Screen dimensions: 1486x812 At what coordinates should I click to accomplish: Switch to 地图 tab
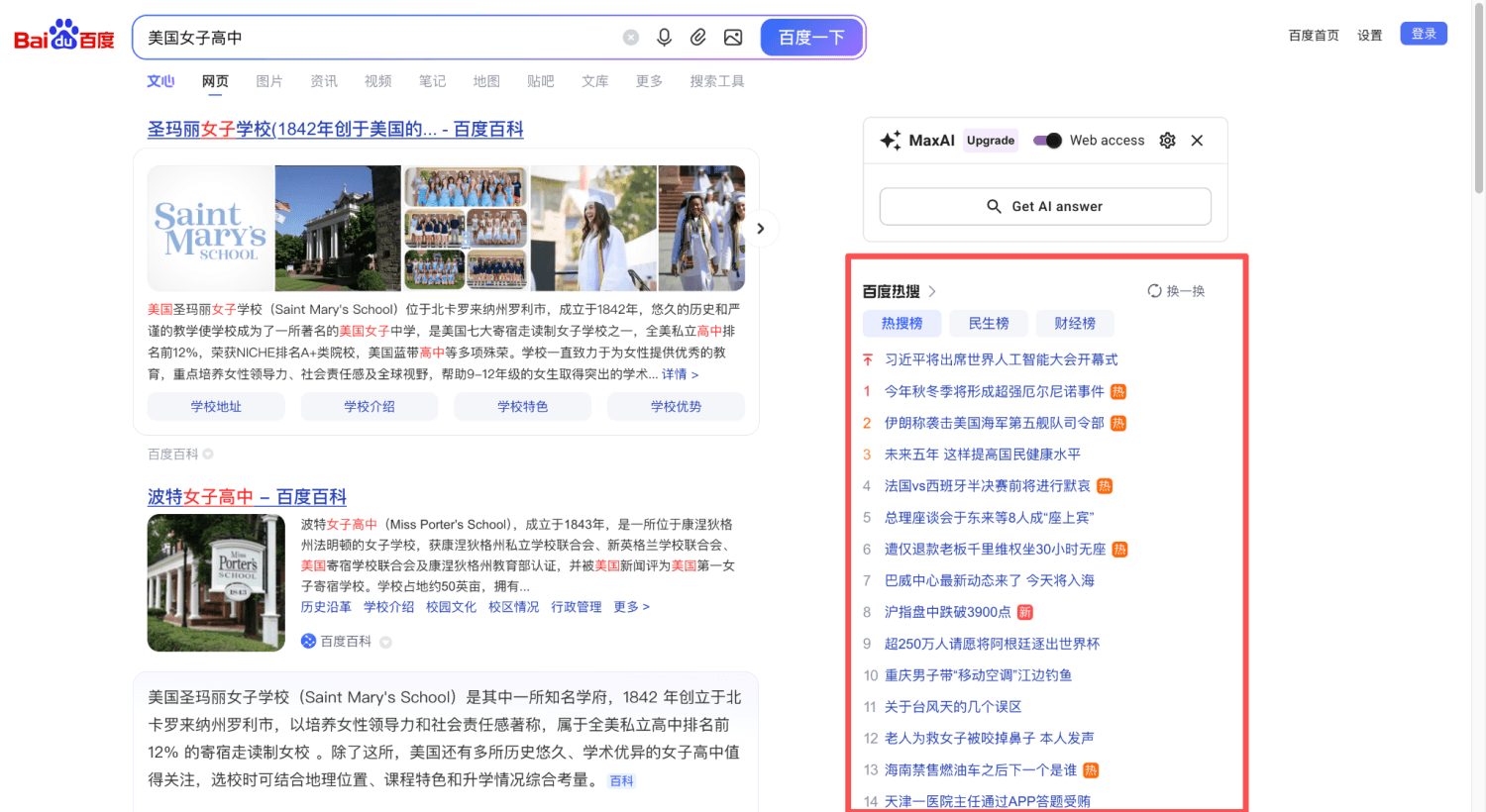point(486,81)
